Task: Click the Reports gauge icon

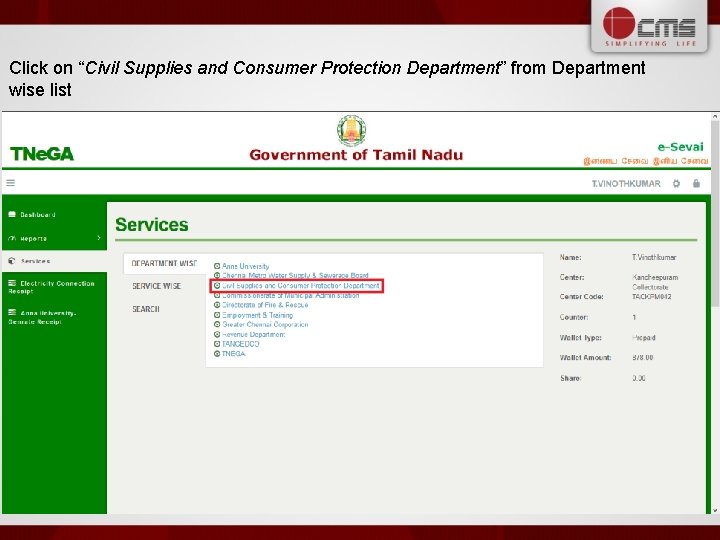Action: 12,238
